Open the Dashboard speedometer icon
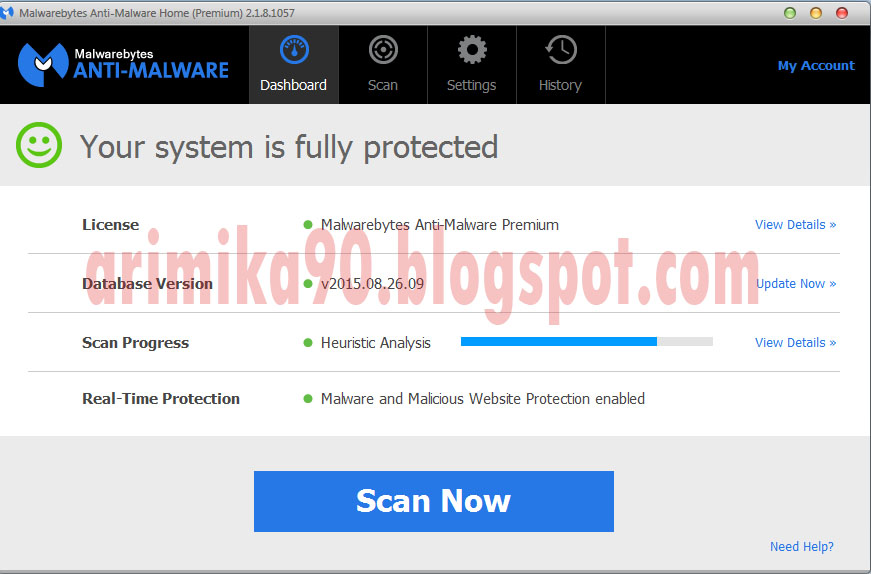This screenshot has height=574, width=871. click(294, 51)
